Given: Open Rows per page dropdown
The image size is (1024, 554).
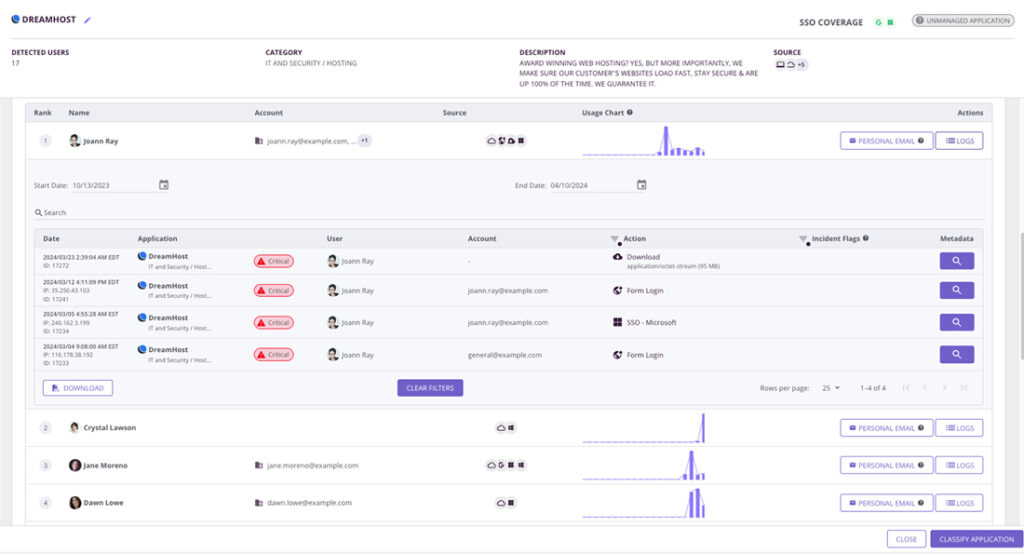Looking at the screenshot, I should [831, 388].
